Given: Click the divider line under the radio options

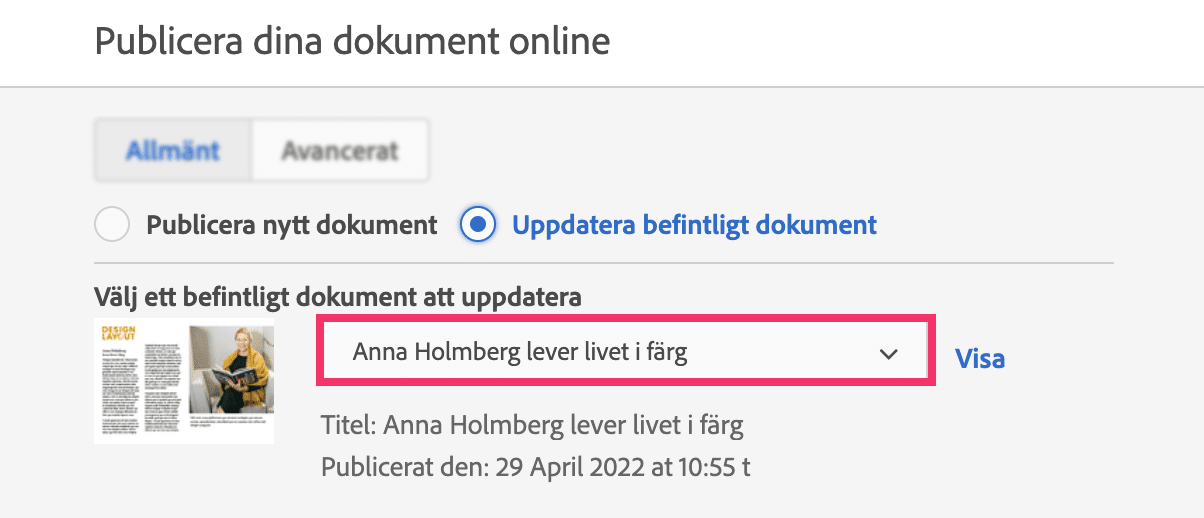Looking at the screenshot, I should [x=603, y=263].
